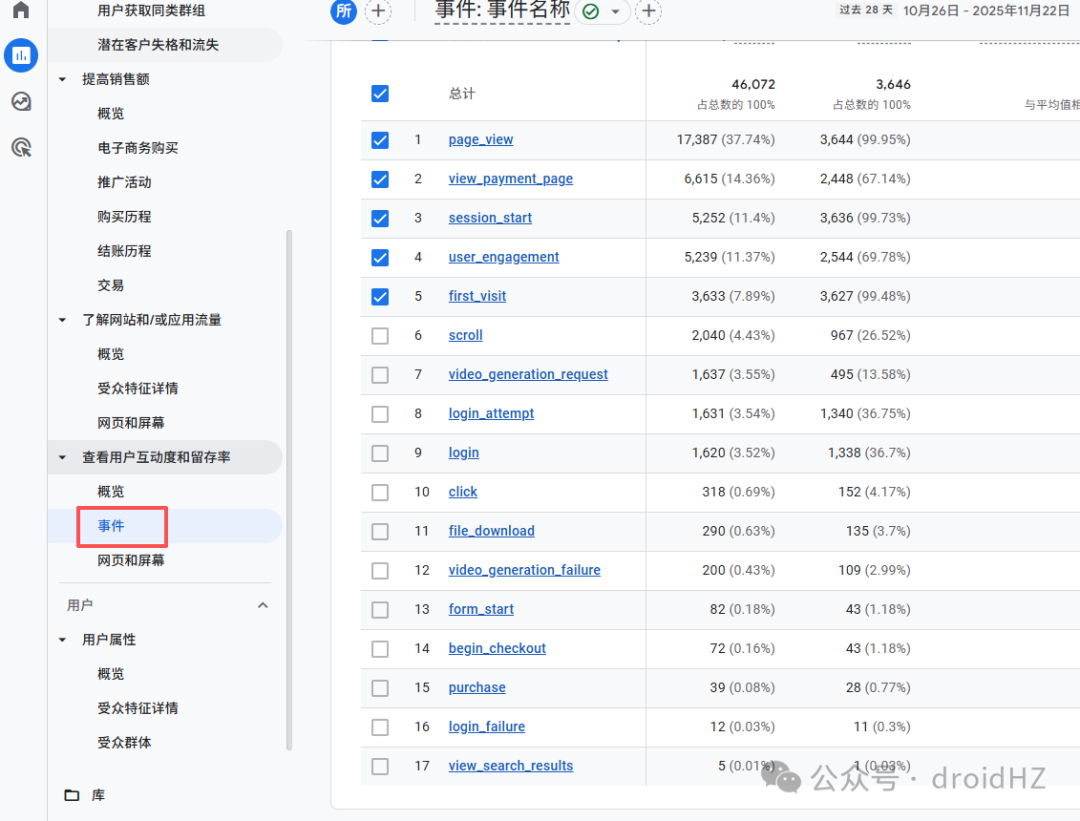Open the Explore icon in left rail
The image size is (1080, 821).
click(21, 101)
